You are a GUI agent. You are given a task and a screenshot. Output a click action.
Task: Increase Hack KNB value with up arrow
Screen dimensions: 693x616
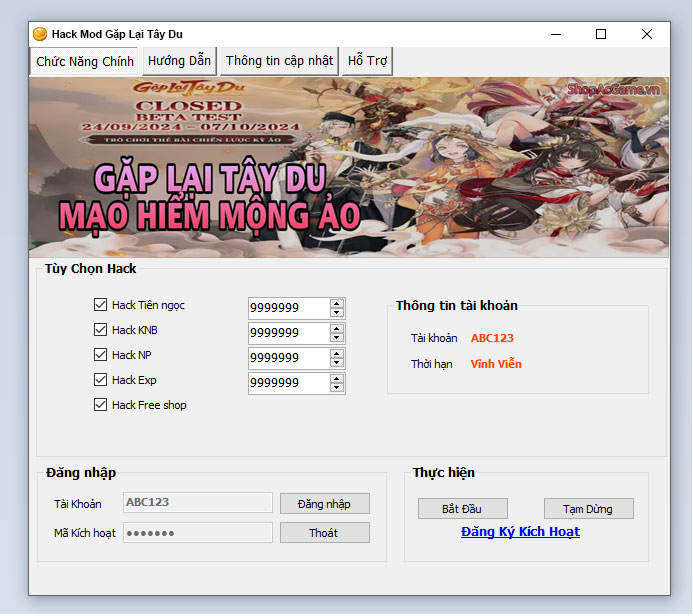(337, 329)
